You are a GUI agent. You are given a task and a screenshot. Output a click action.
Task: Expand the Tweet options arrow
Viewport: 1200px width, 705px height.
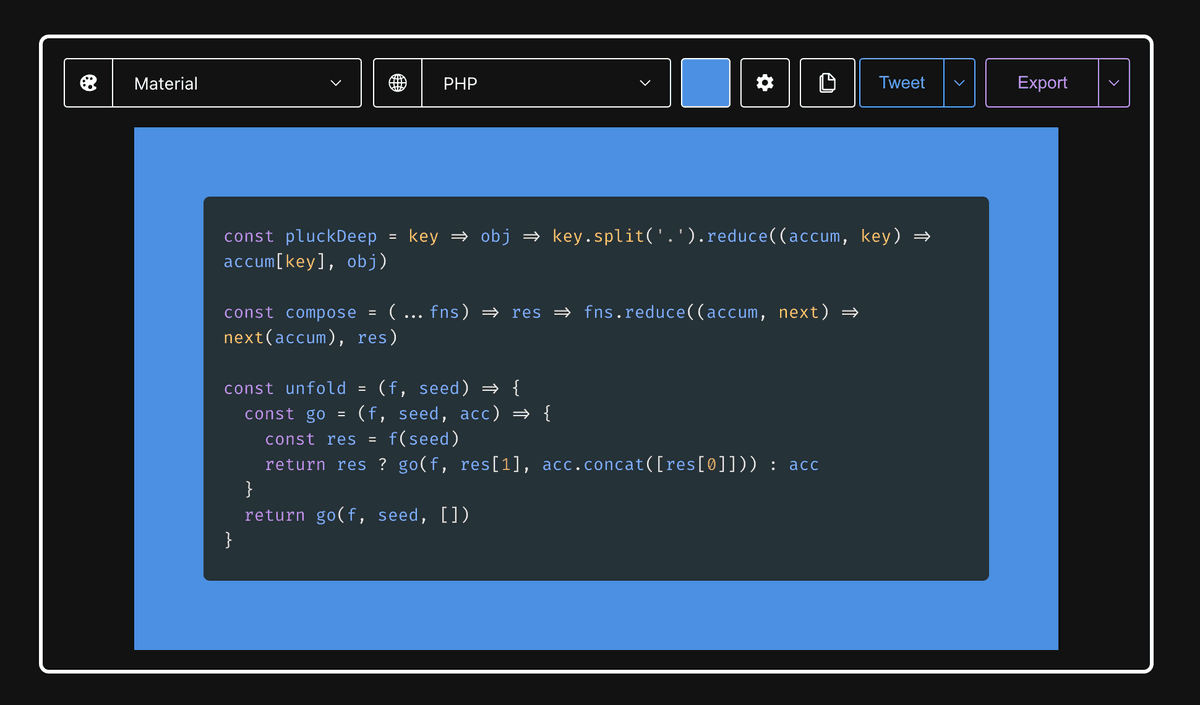(x=959, y=83)
